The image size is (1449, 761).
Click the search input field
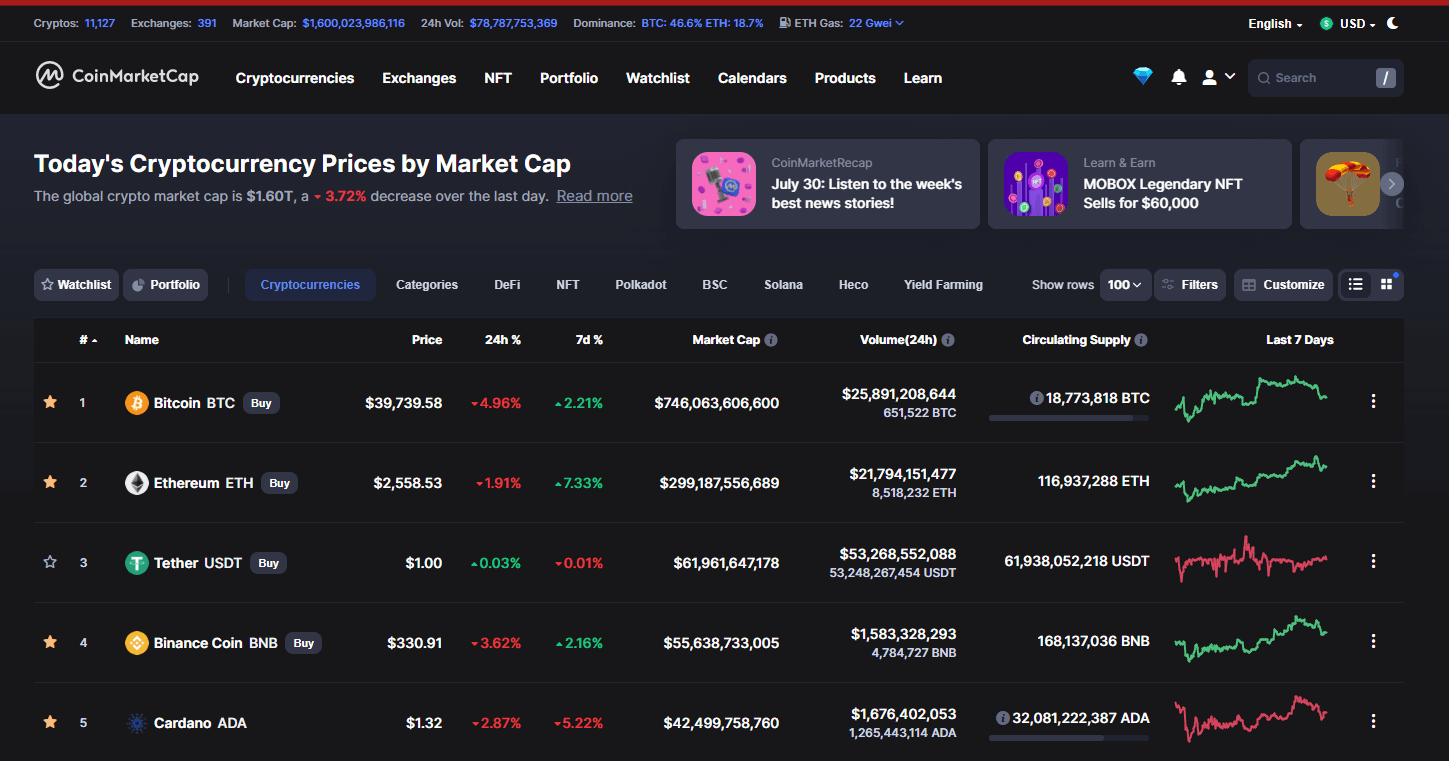(1325, 78)
